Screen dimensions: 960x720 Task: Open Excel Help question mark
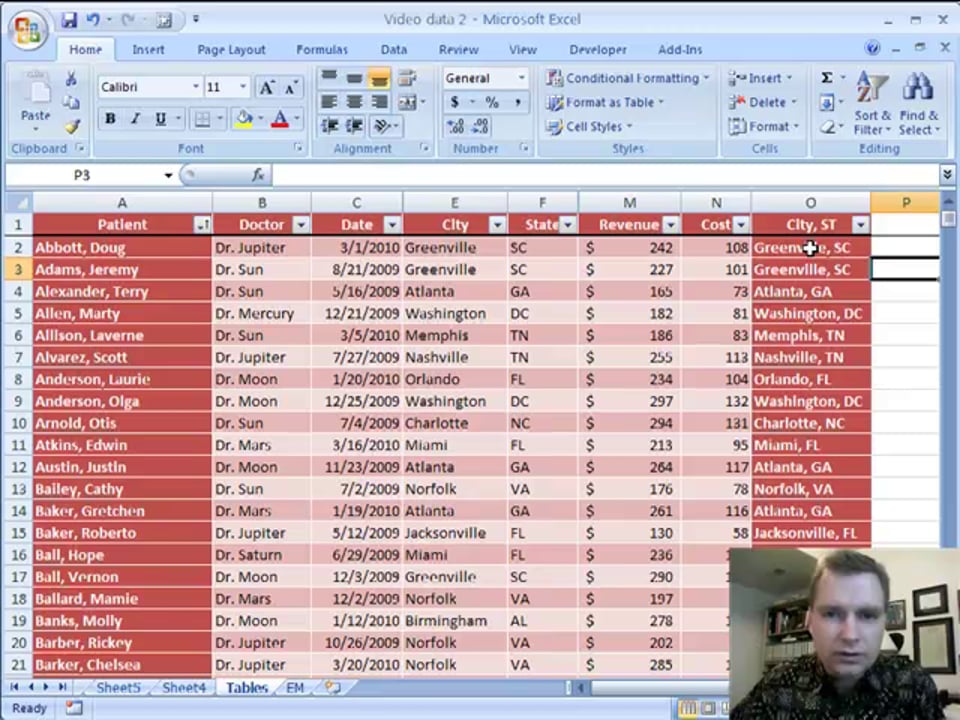pyautogui.click(x=872, y=48)
